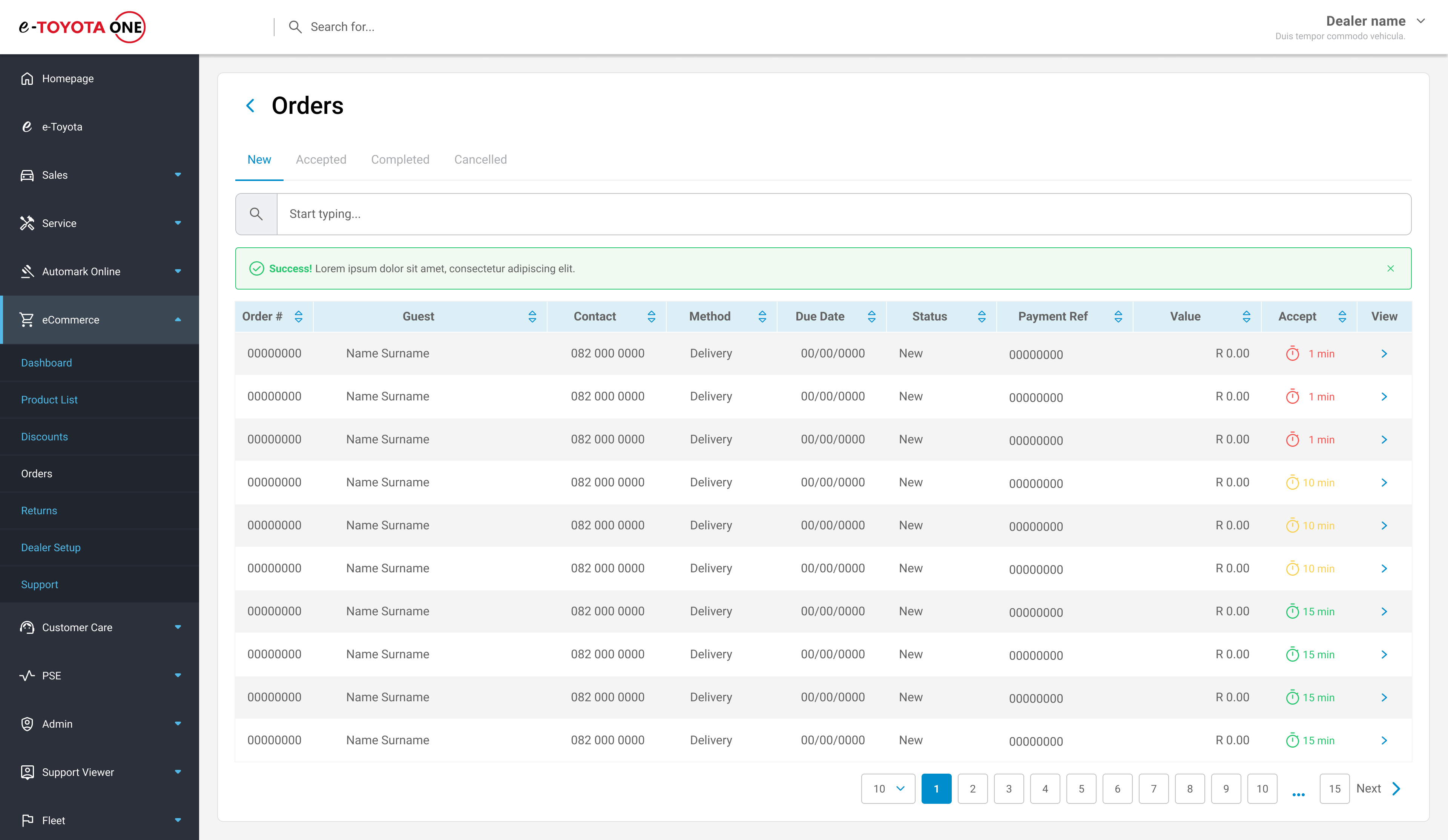Click the Homepage house icon in sidebar
Screen dimensions: 1448x840
(x=27, y=79)
